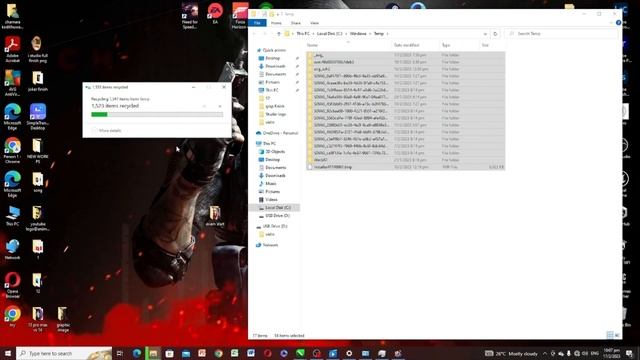Select the This PC desktop icon
The width and height of the screenshot is (640, 360).
(12, 216)
